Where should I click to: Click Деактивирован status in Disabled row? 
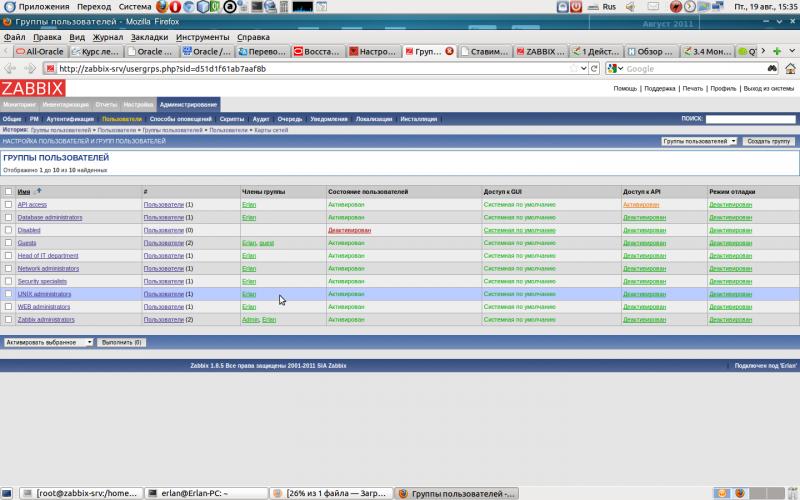click(349, 230)
